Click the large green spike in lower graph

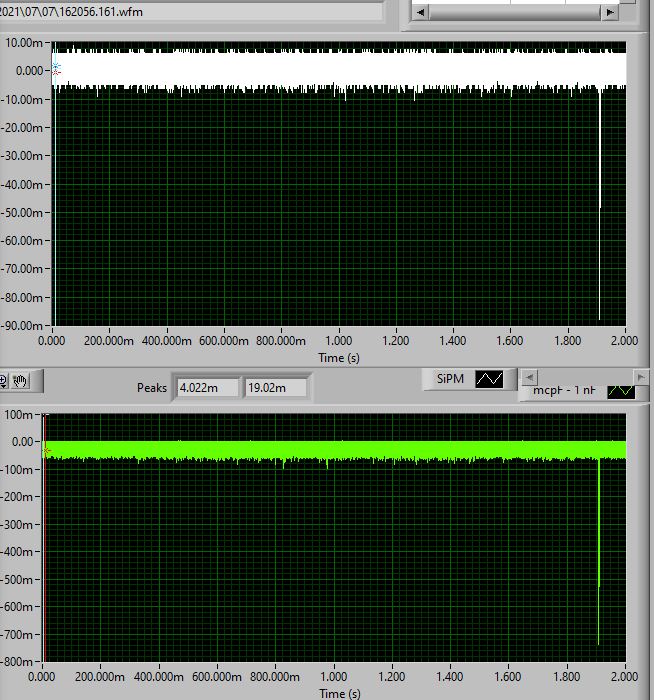(x=599, y=551)
